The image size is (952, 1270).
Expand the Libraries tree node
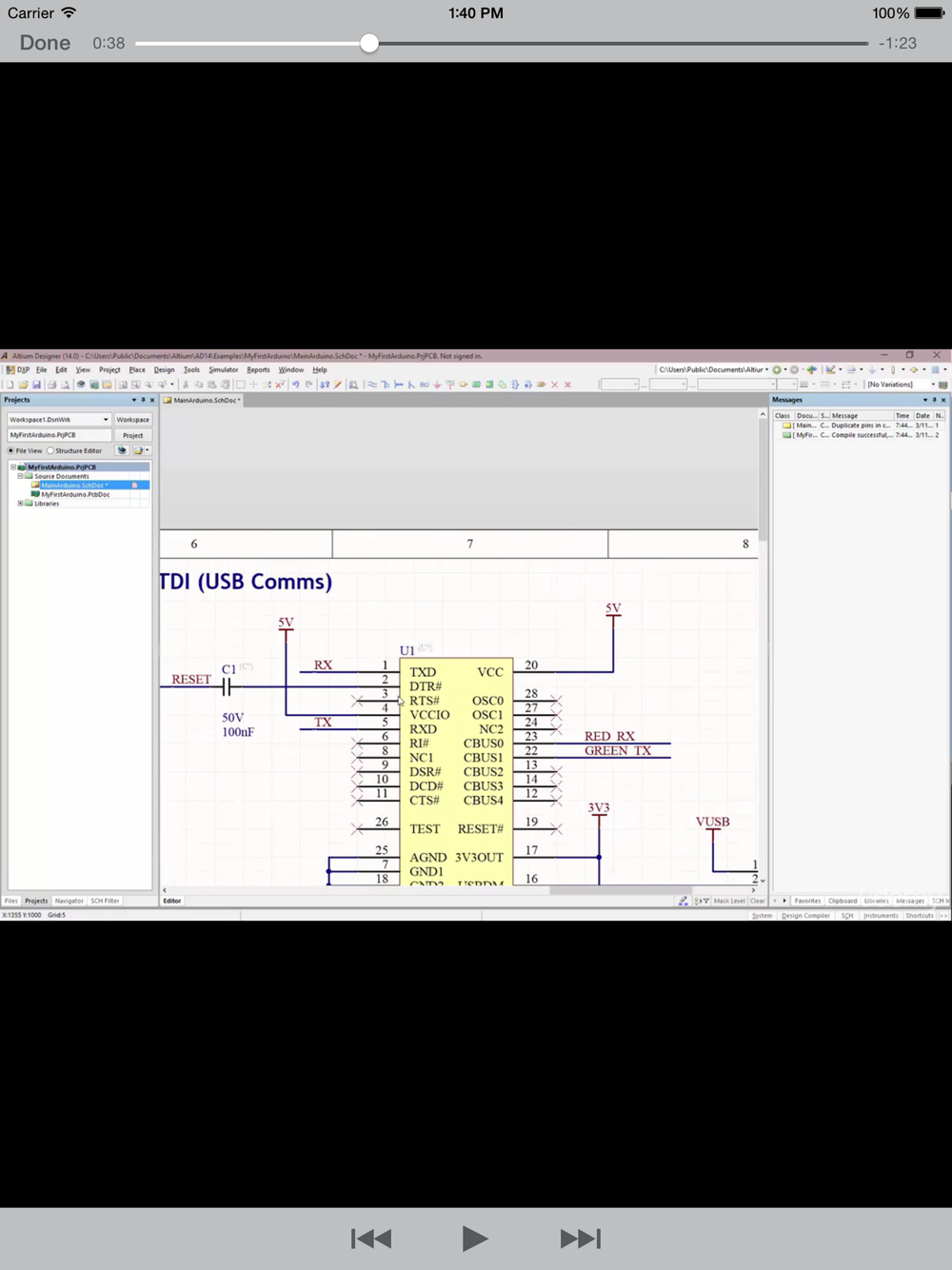tap(20, 504)
